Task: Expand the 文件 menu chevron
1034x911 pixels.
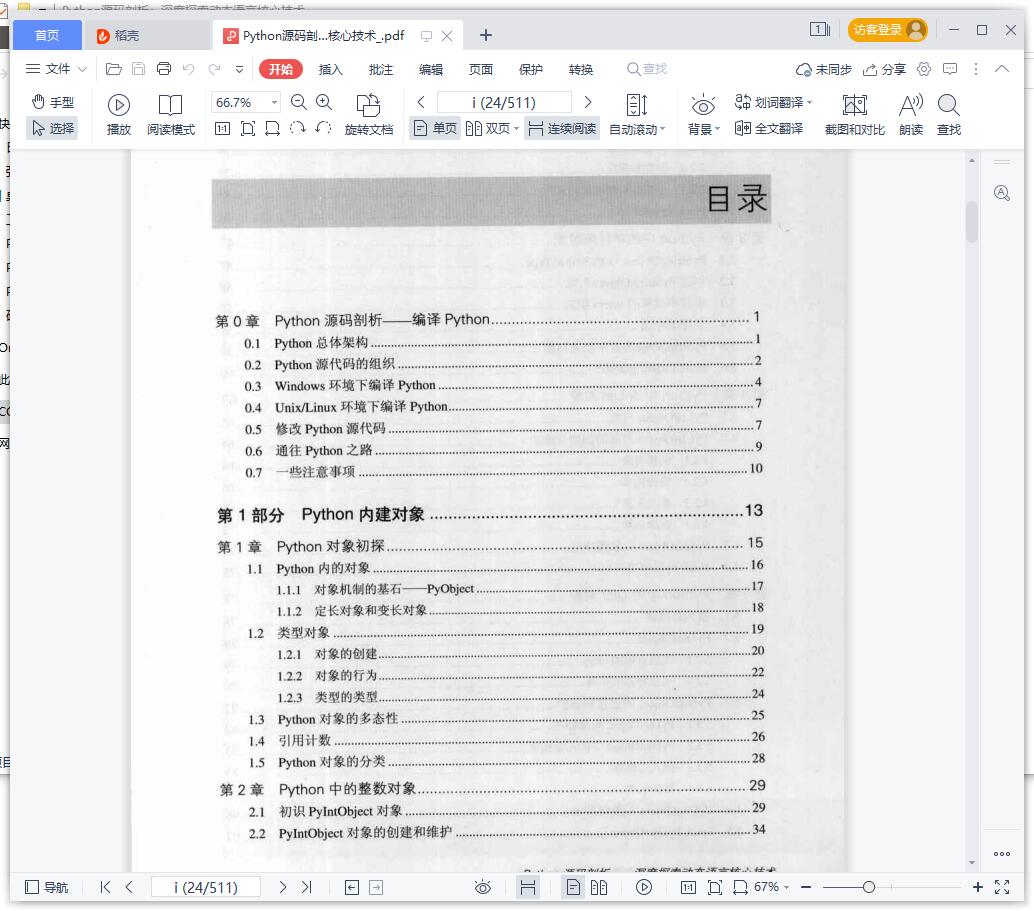Action: point(82,69)
